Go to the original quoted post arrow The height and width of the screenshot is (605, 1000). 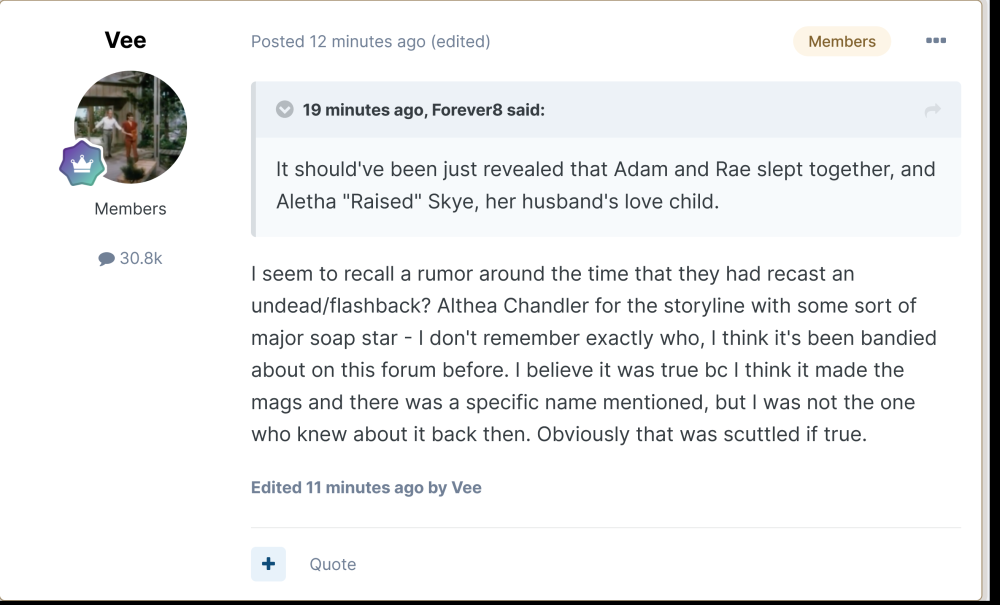(932, 110)
